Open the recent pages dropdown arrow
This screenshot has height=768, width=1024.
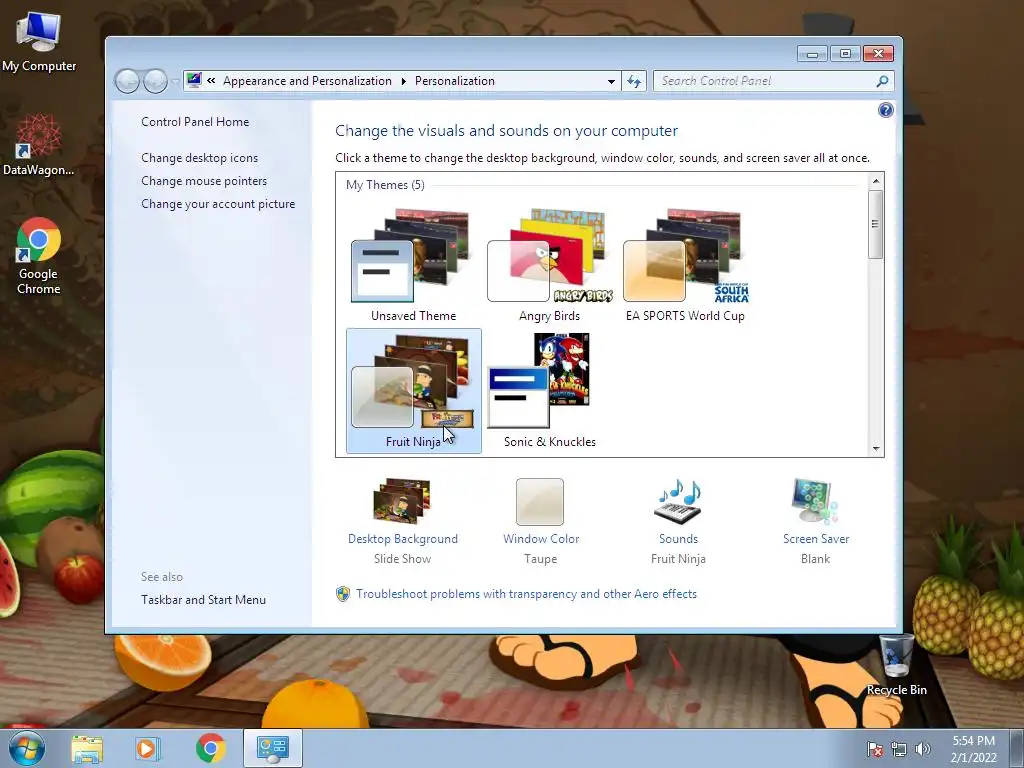[x=175, y=82]
